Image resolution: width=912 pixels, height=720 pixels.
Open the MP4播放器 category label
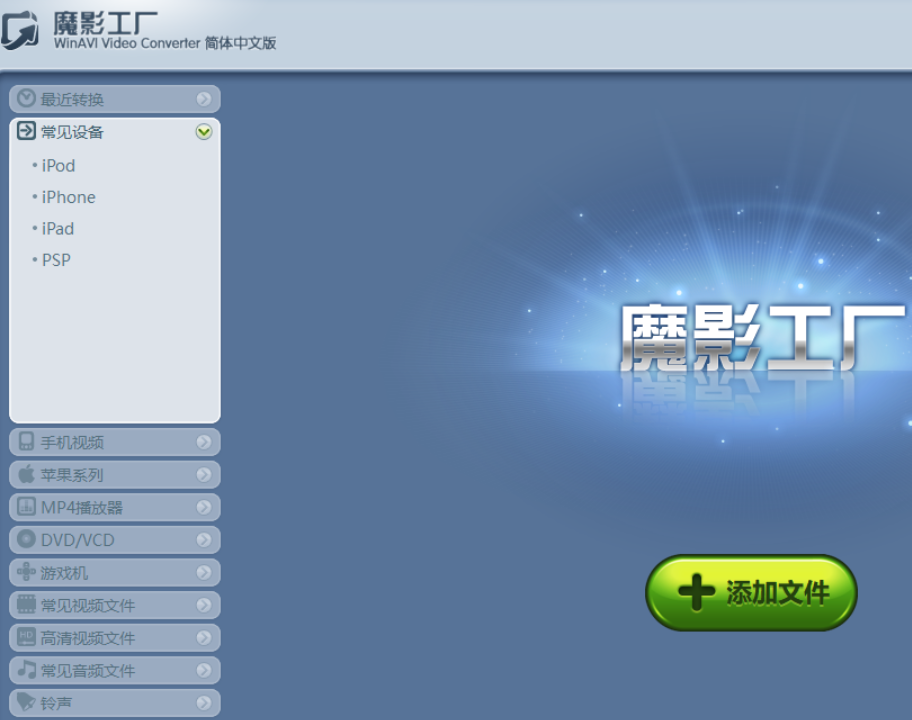point(82,508)
